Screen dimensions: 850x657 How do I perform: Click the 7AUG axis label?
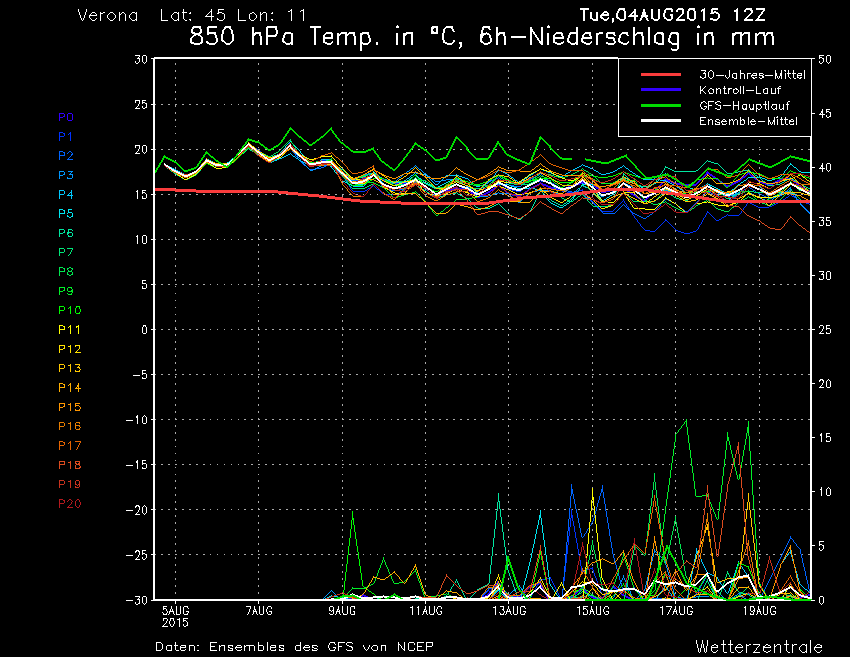point(259,611)
